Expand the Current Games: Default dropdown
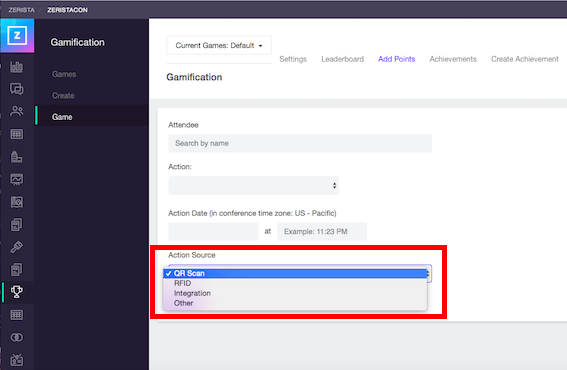 coord(219,46)
